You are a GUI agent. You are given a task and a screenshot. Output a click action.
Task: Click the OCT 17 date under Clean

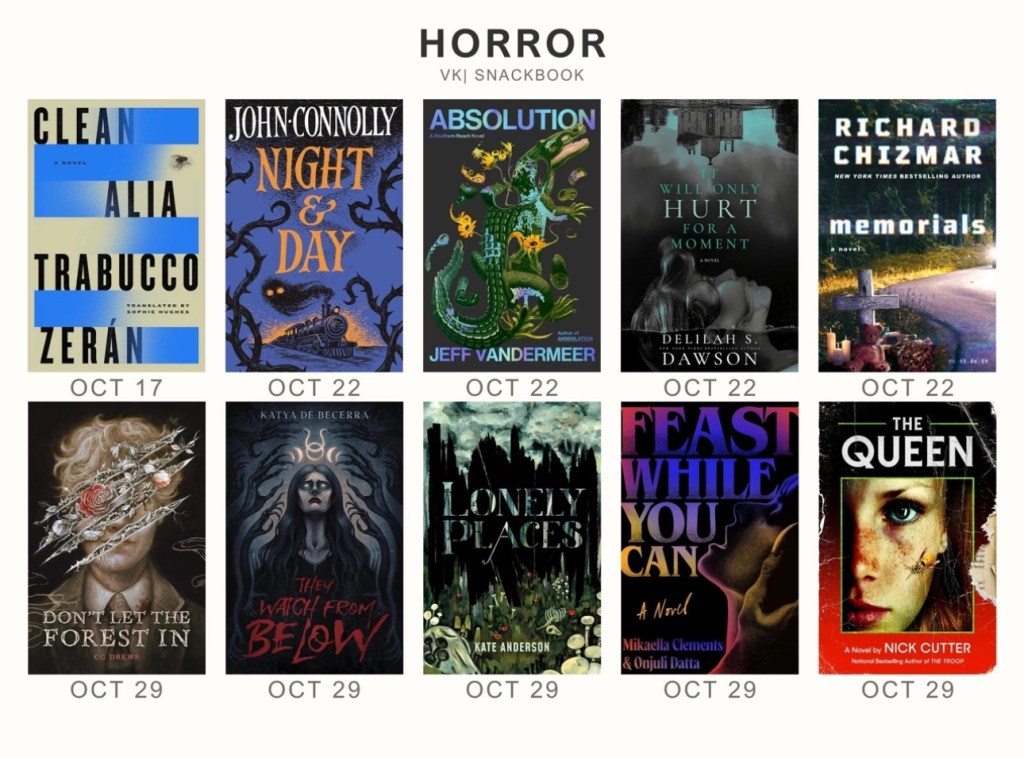[116, 388]
